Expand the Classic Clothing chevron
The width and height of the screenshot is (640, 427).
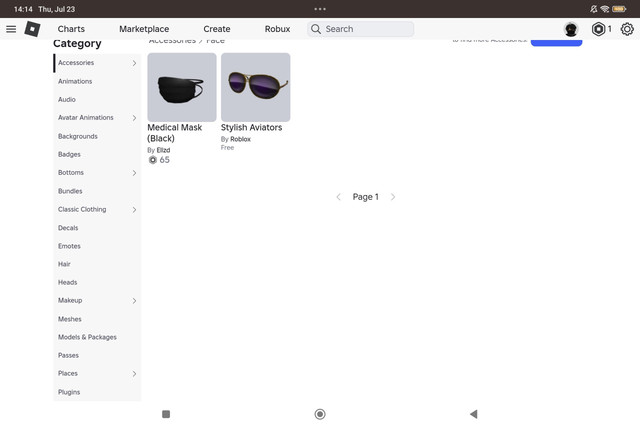(x=134, y=210)
